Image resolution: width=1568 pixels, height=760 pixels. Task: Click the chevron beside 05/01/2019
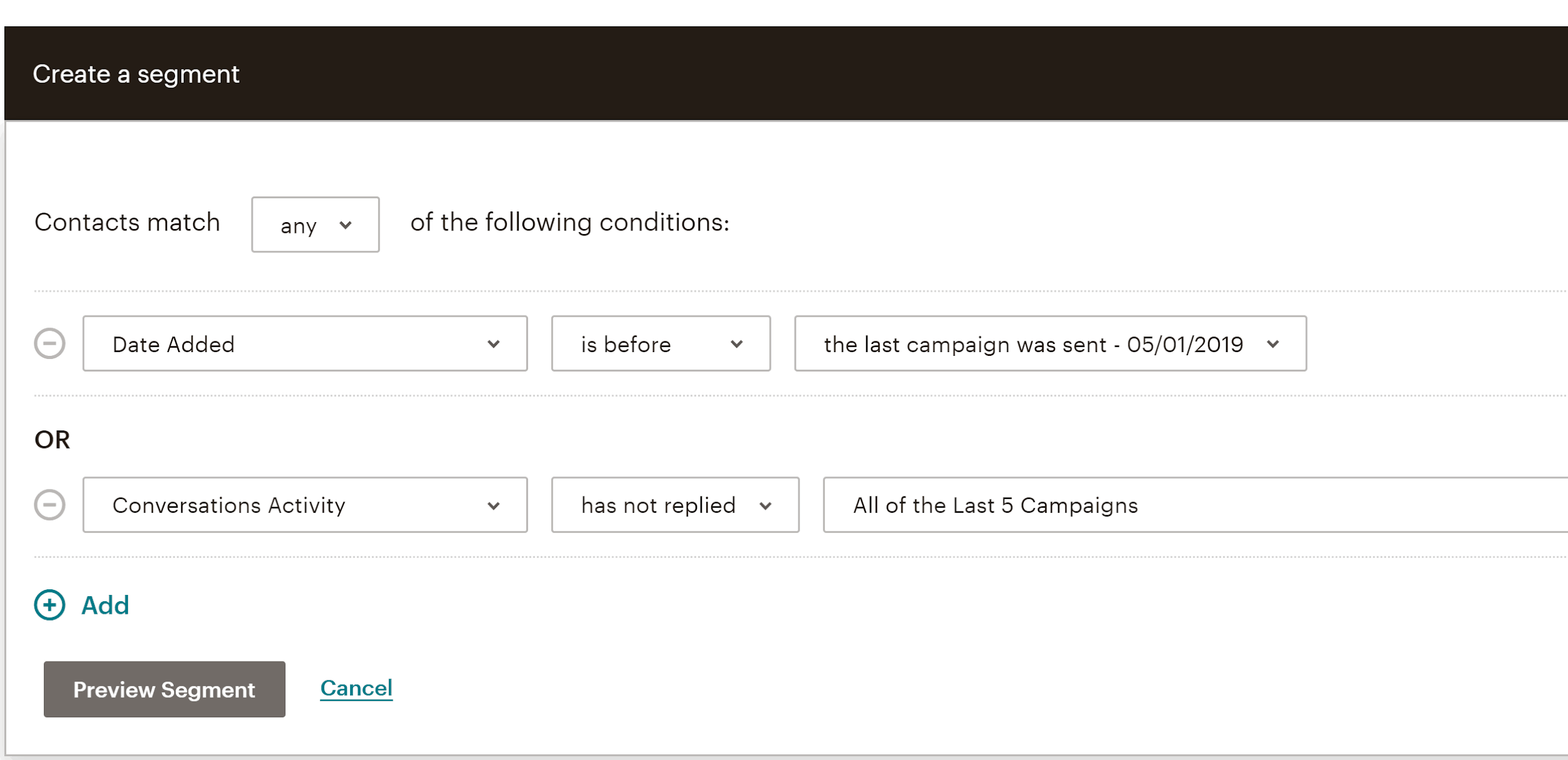click(x=1273, y=344)
